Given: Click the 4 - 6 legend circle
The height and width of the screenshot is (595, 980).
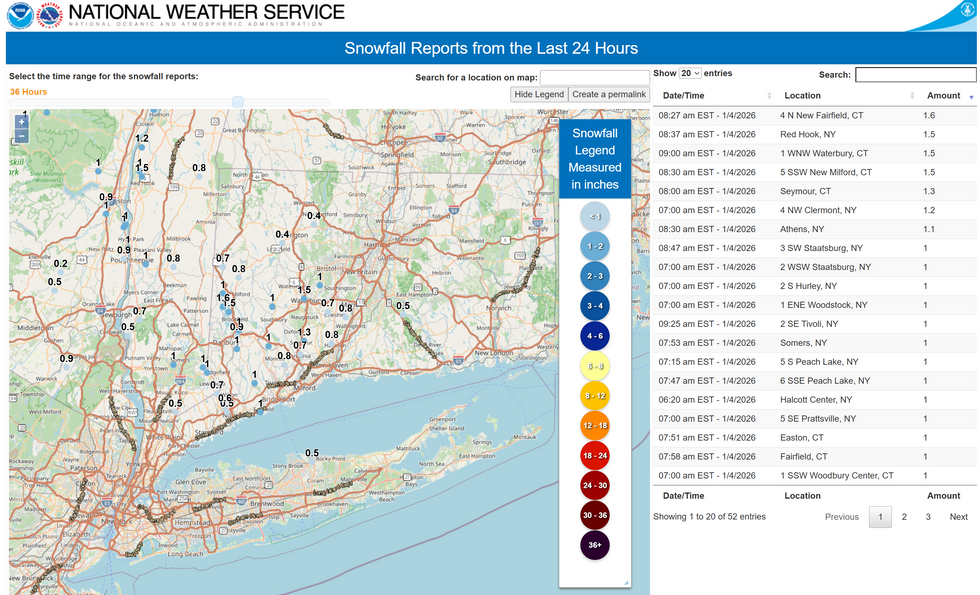Looking at the screenshot, I should click(x=594, y=336).
